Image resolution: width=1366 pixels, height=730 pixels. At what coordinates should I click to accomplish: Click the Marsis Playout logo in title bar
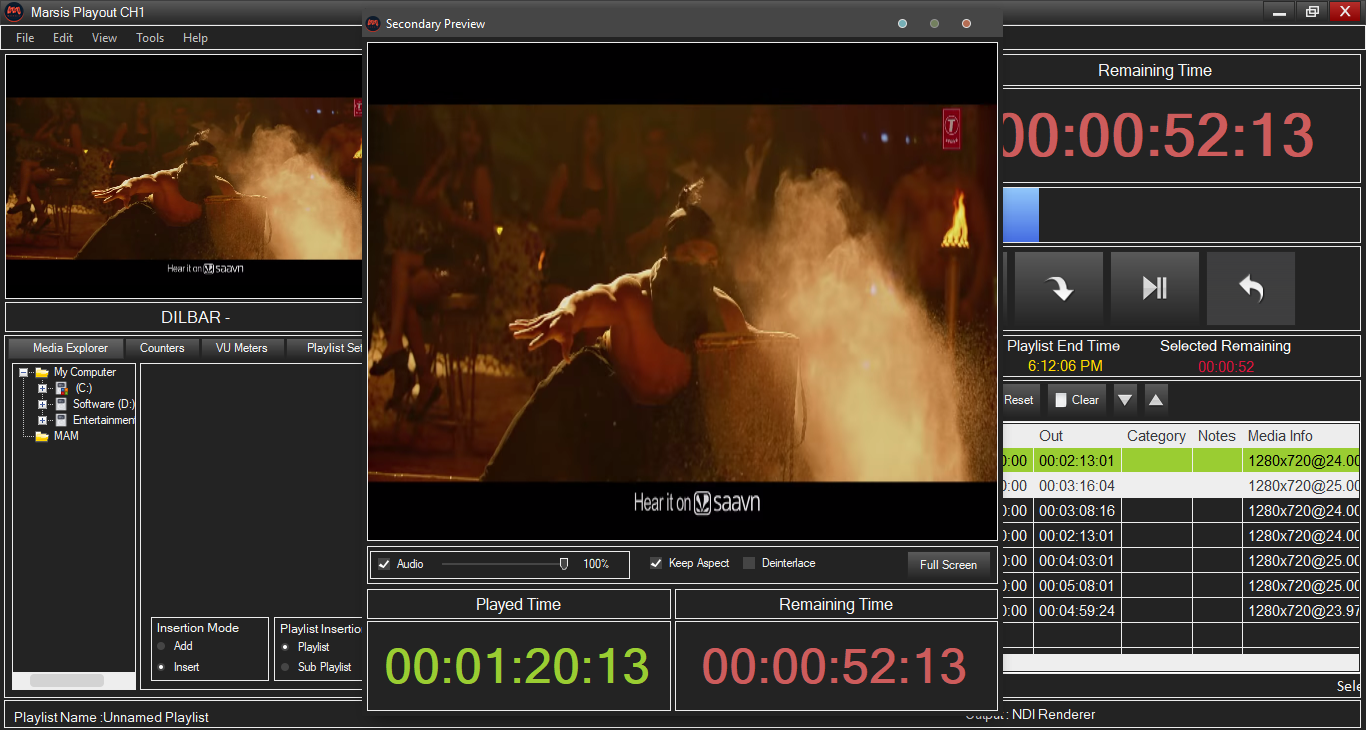point(14,12)
